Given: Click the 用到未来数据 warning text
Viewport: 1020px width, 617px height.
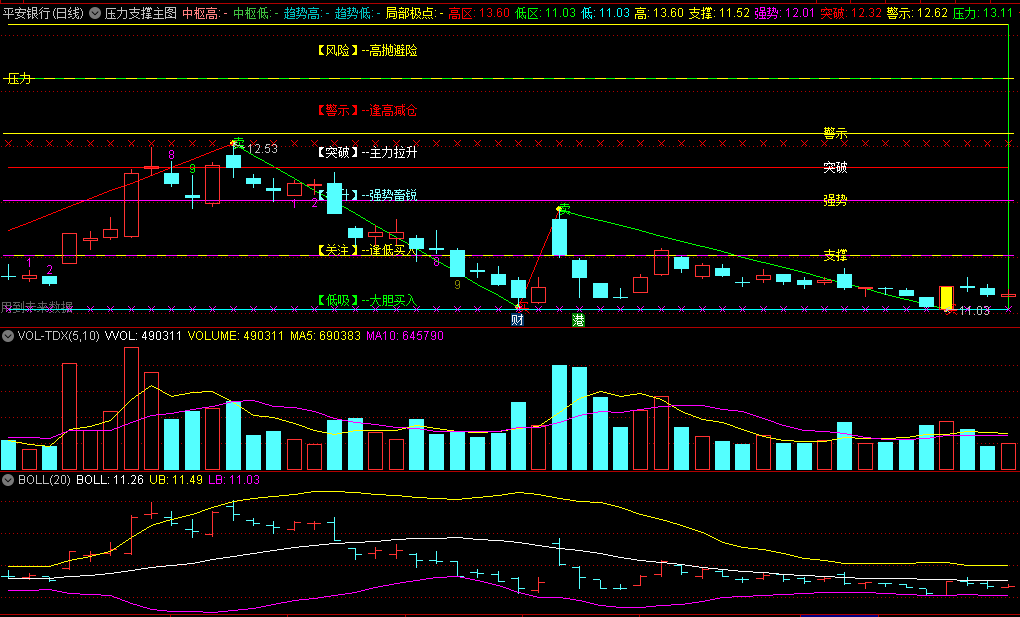Looking at the screenshot, I should (37, 307).
